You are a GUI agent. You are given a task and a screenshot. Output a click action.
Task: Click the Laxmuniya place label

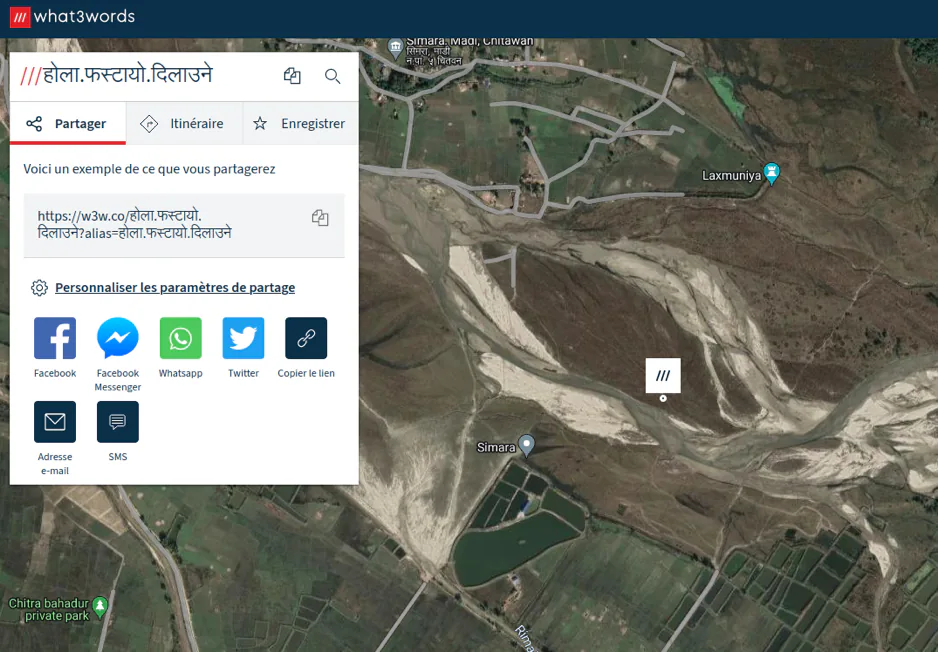click(x=731, y=175)
